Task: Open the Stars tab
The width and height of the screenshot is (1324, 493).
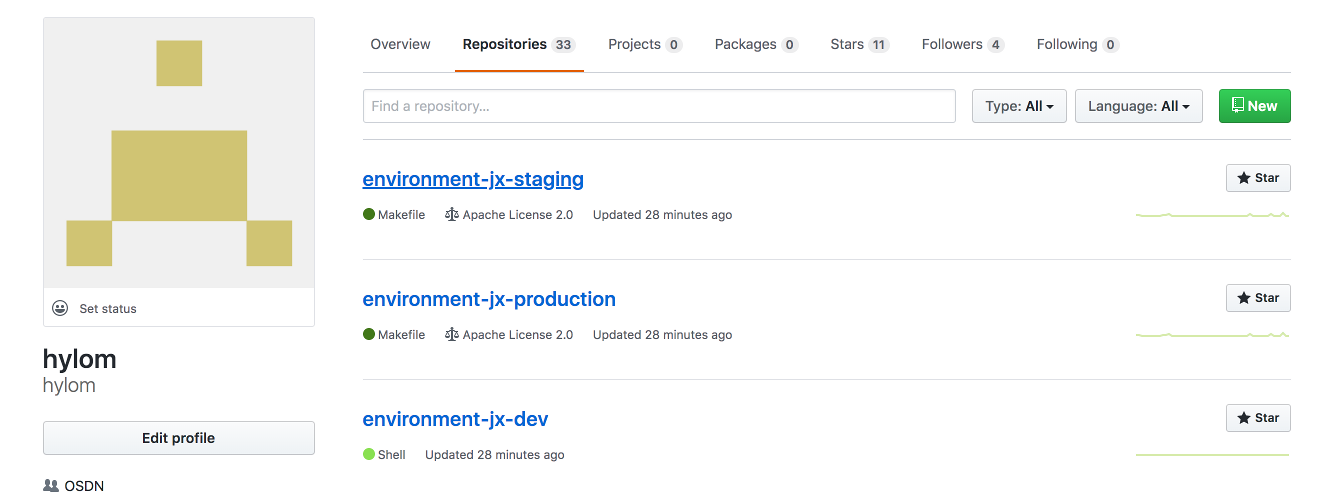Action: [859, 44]
